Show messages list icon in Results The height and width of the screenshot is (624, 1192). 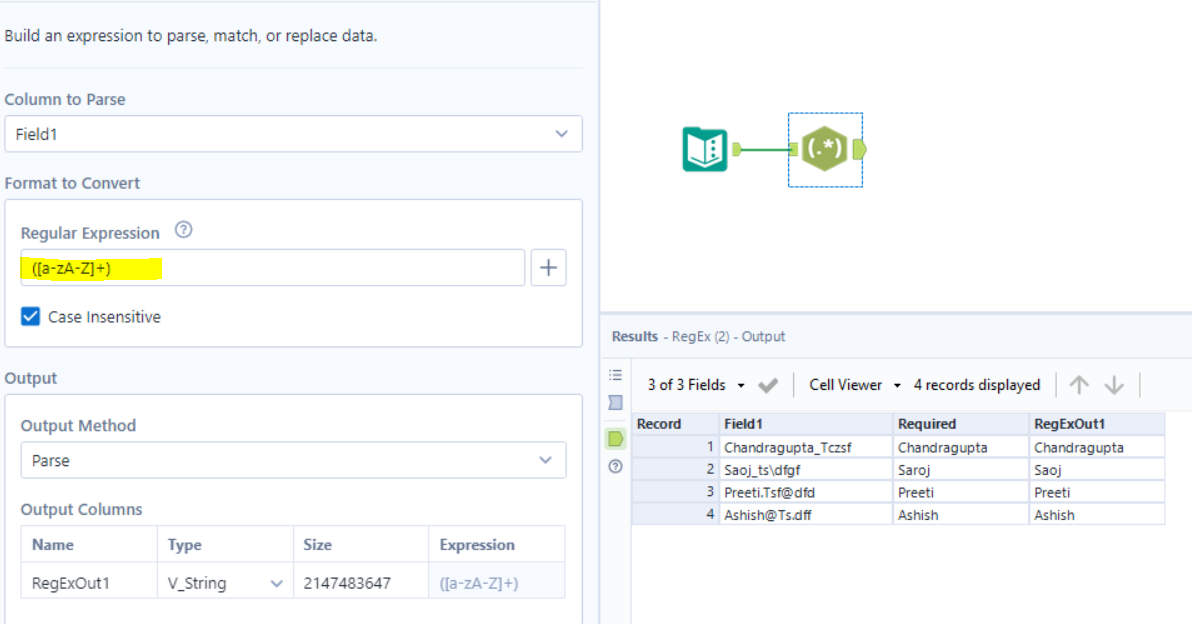(616, 375)
